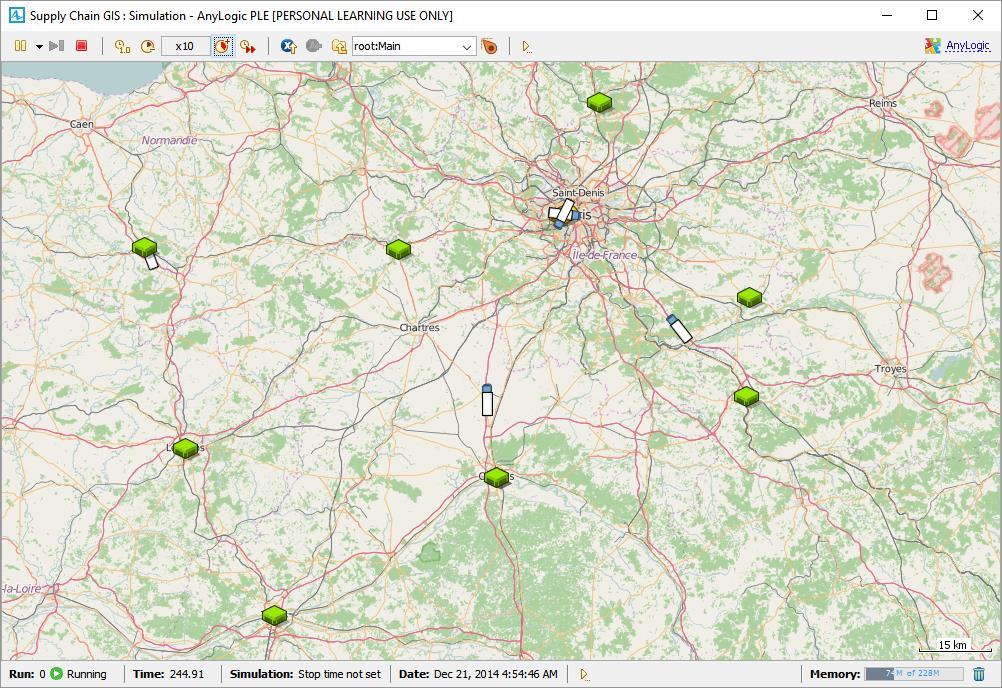Speed up the simulation with the clock-plus icon

click(x=222, y=46)
